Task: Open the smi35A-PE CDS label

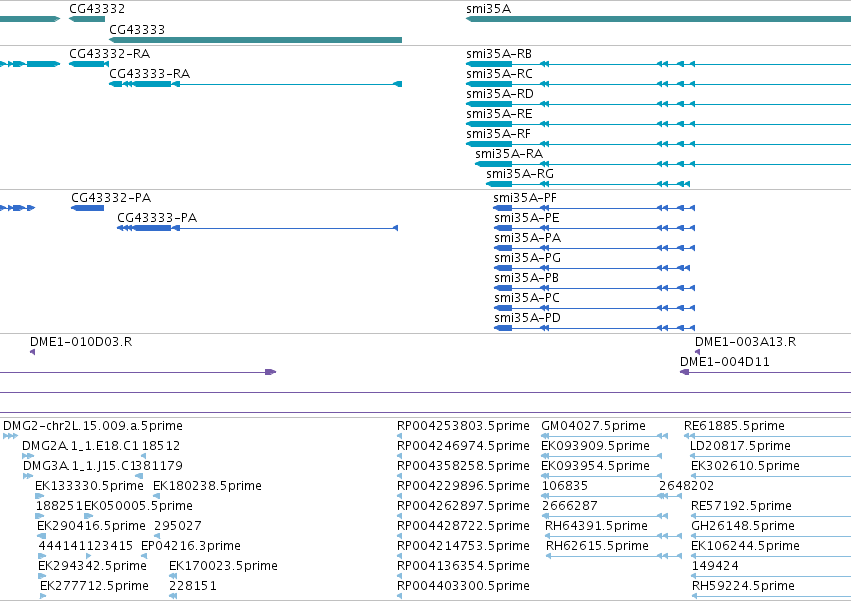Action: (526, 218)
